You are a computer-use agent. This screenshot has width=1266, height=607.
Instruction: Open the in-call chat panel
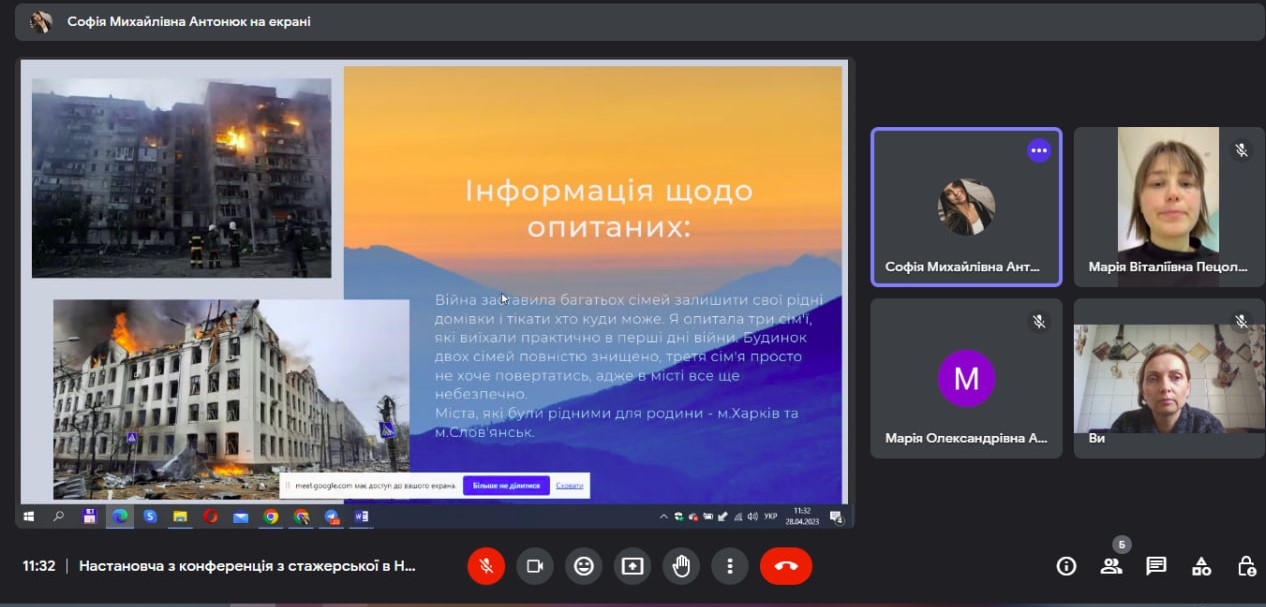coord(1155,566)
